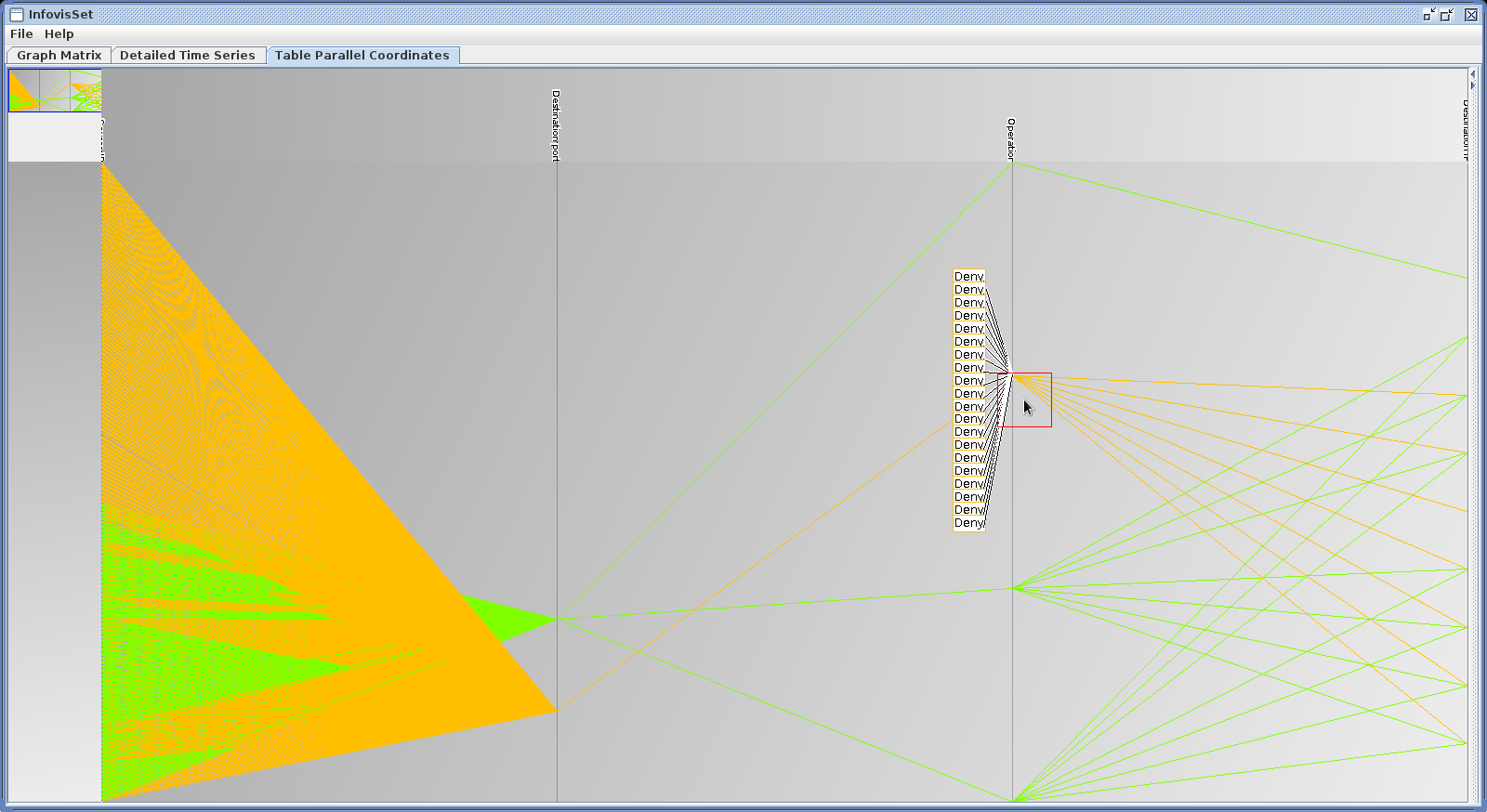Open the Help menu
This screenshot has width=1487, height=812.
click(x=59, y=33)
